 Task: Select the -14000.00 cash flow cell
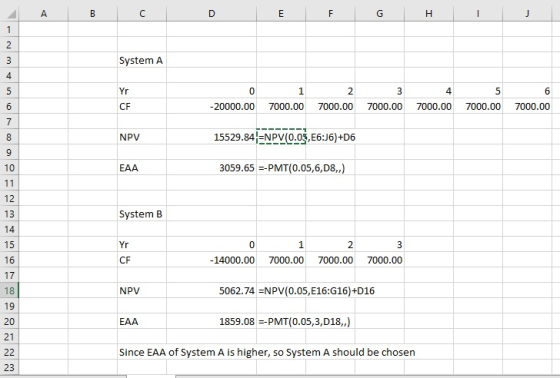(211, 260)
